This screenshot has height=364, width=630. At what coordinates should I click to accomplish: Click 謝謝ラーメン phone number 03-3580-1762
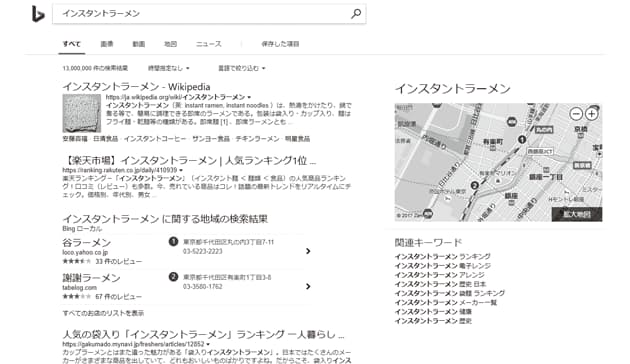click(x=202, y=287)
